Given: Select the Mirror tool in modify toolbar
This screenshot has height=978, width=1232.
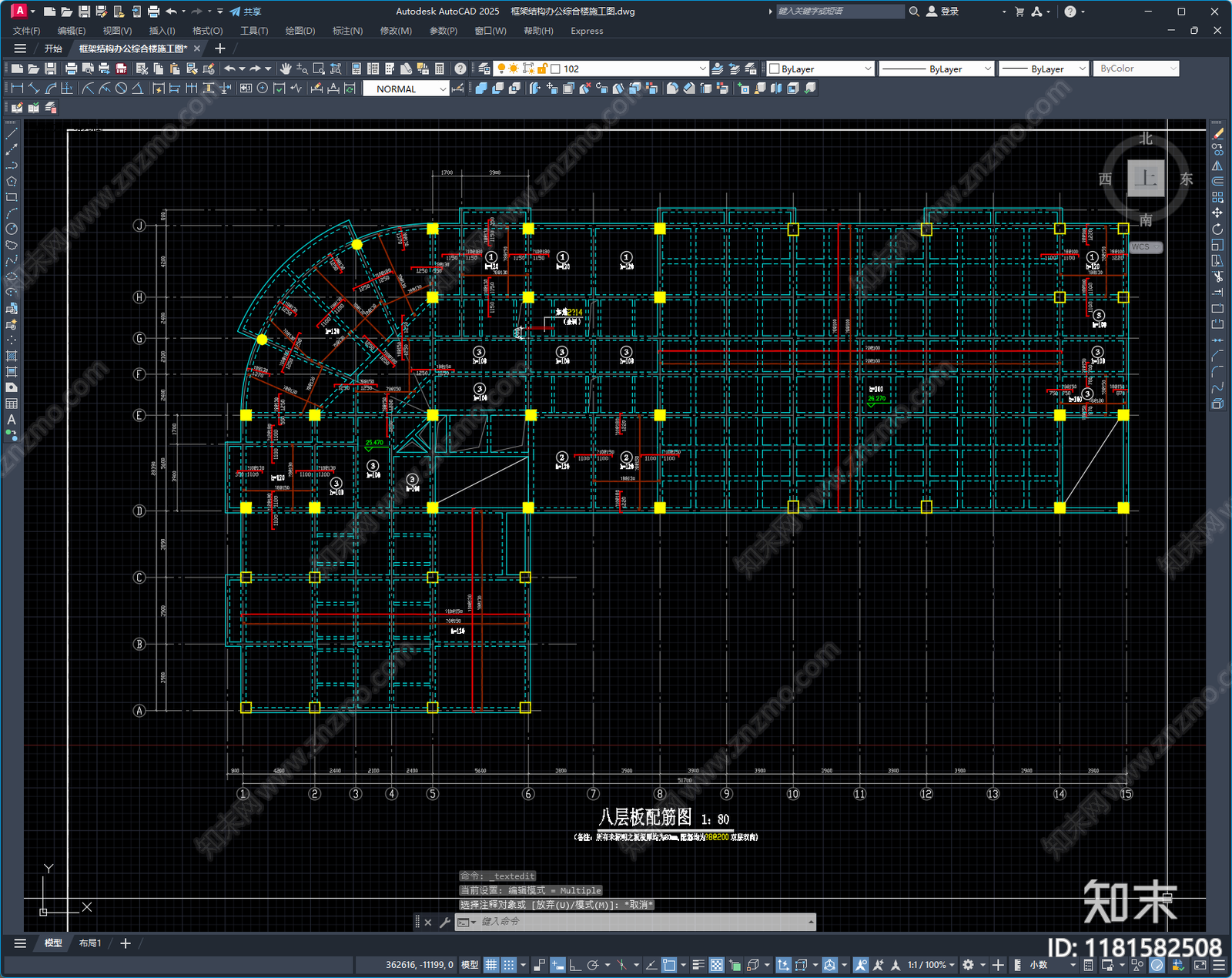Looking at the screenshot, I should pos(1218,166).
